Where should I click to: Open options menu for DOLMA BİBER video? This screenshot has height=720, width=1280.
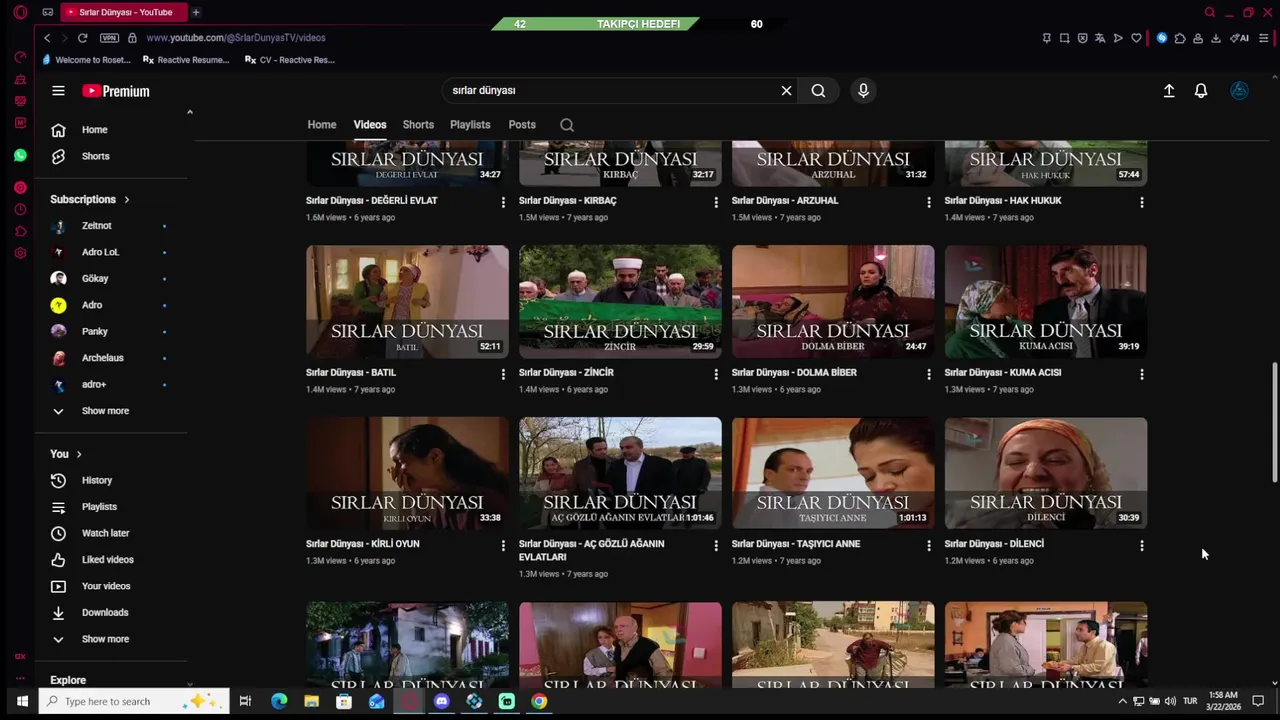929,374
